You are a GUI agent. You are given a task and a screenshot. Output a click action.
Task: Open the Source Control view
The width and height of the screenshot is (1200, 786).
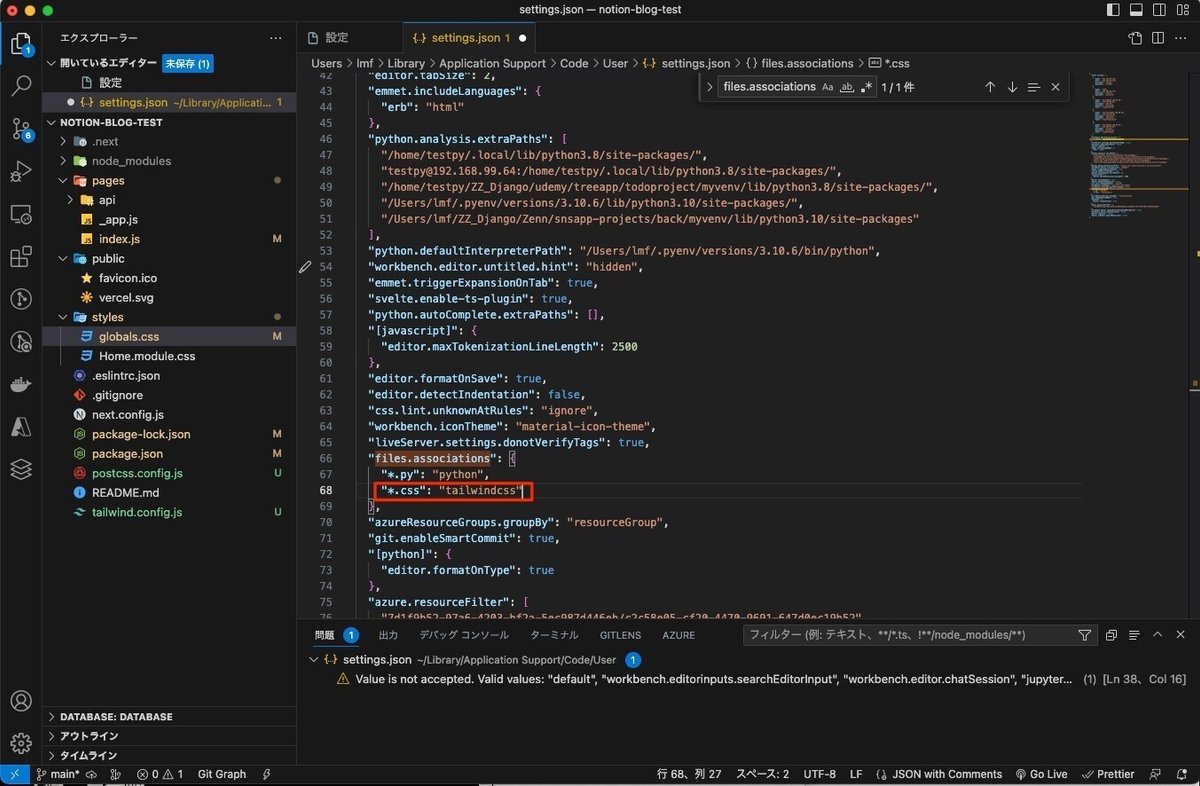tap(21, 129)
